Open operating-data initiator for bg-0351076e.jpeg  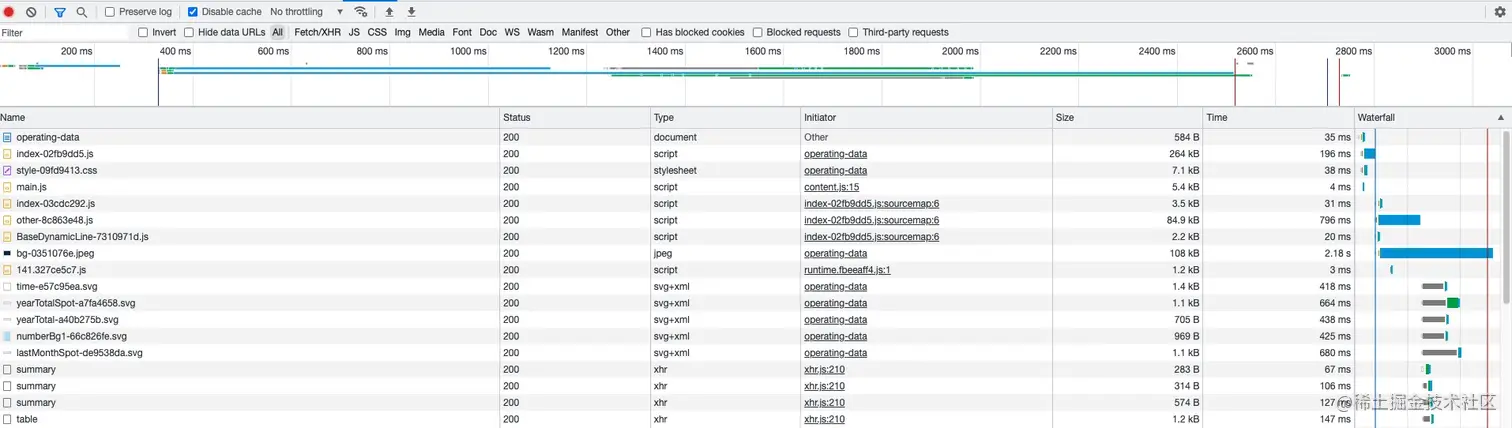[835, 253]
